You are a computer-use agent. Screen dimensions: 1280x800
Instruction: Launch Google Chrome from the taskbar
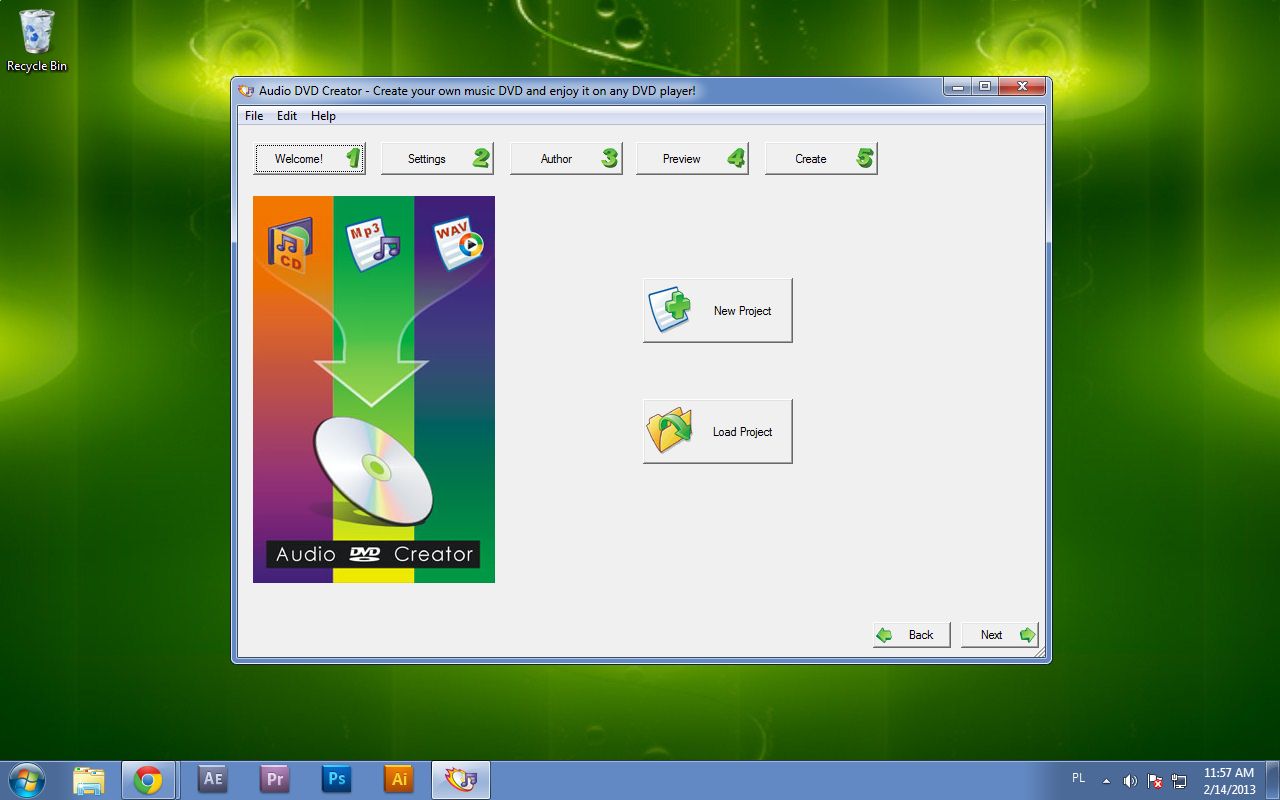pyautogui.click(x=149, y=779)
